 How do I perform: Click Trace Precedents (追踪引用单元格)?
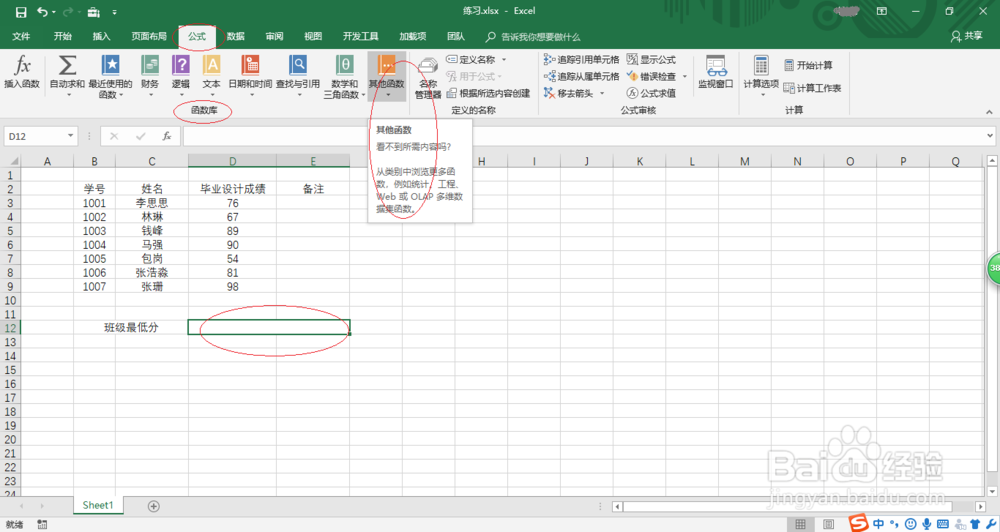pyautogui.click(x=582, y=59)
